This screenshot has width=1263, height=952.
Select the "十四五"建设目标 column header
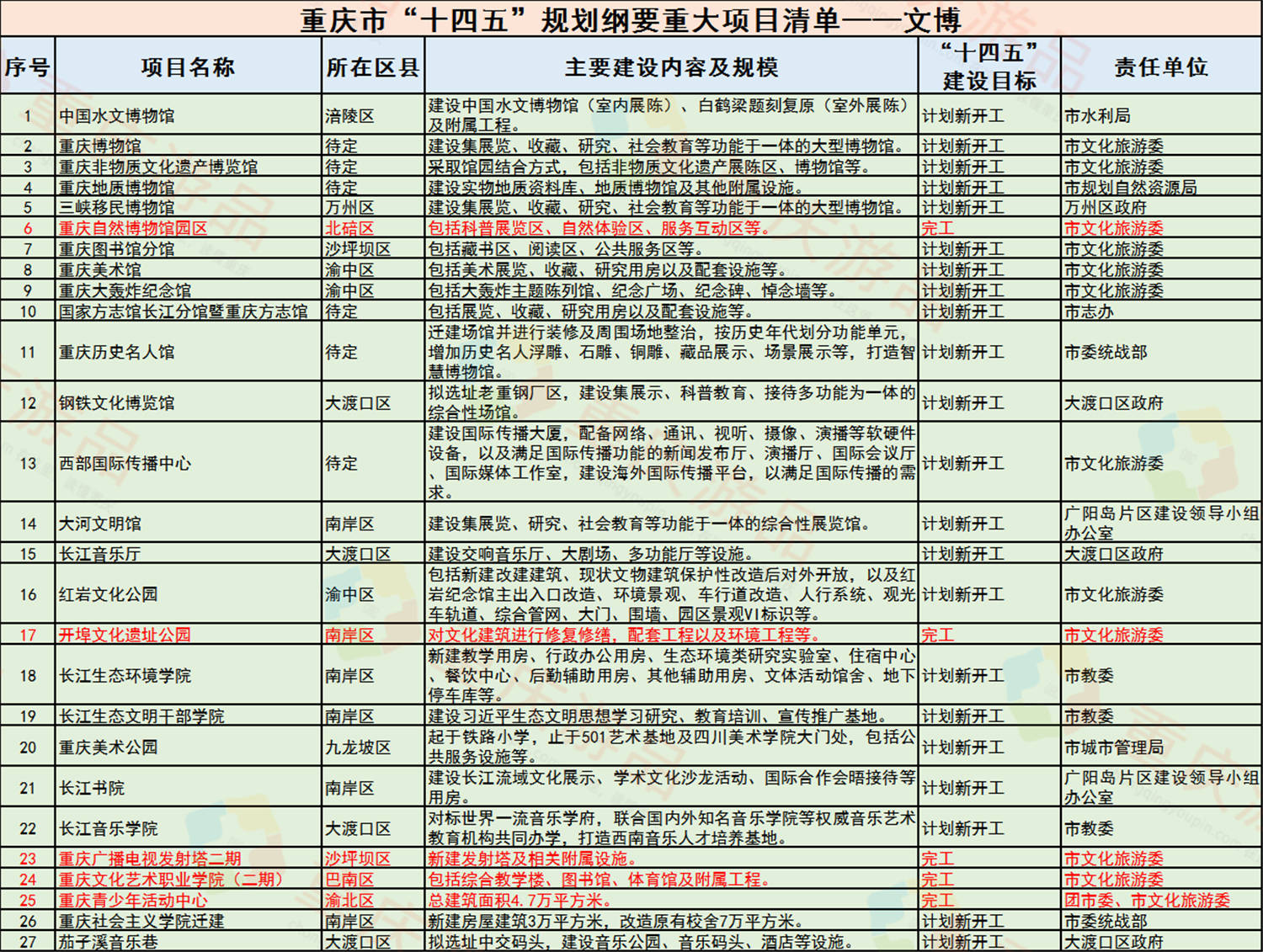(x=989, y=66)
